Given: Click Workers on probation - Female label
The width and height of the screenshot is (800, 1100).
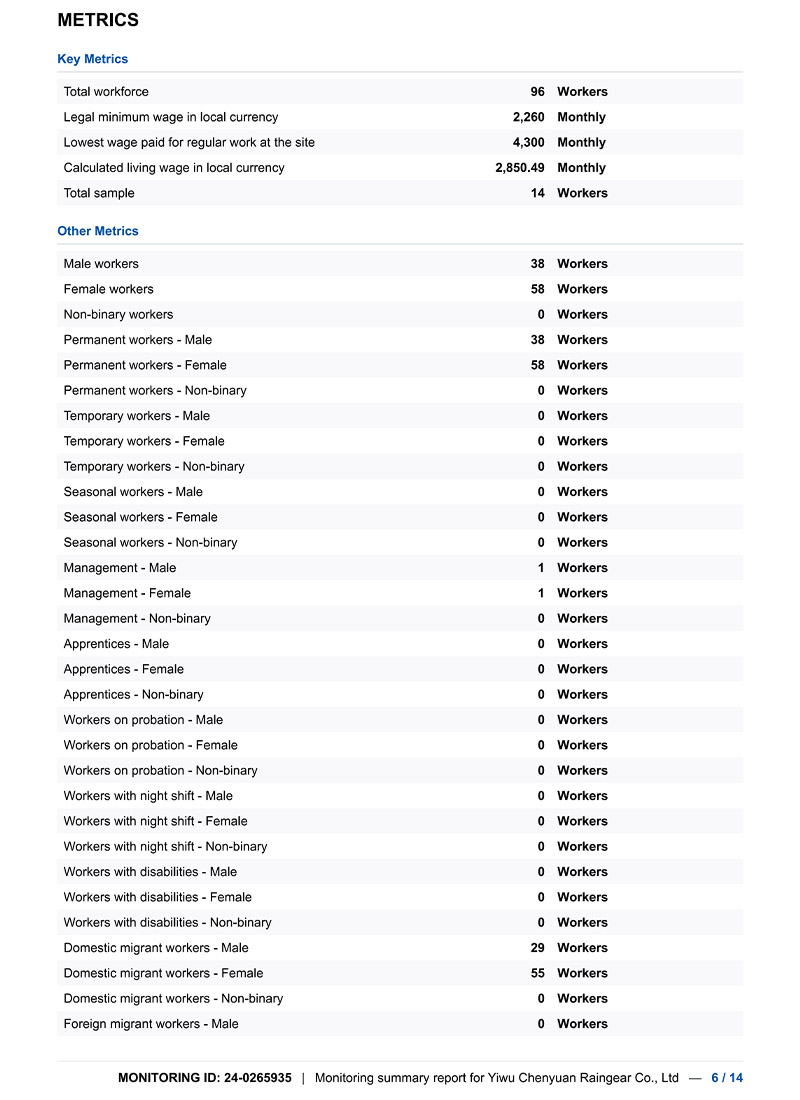Looking at the screenshot, I should [151, 745].
